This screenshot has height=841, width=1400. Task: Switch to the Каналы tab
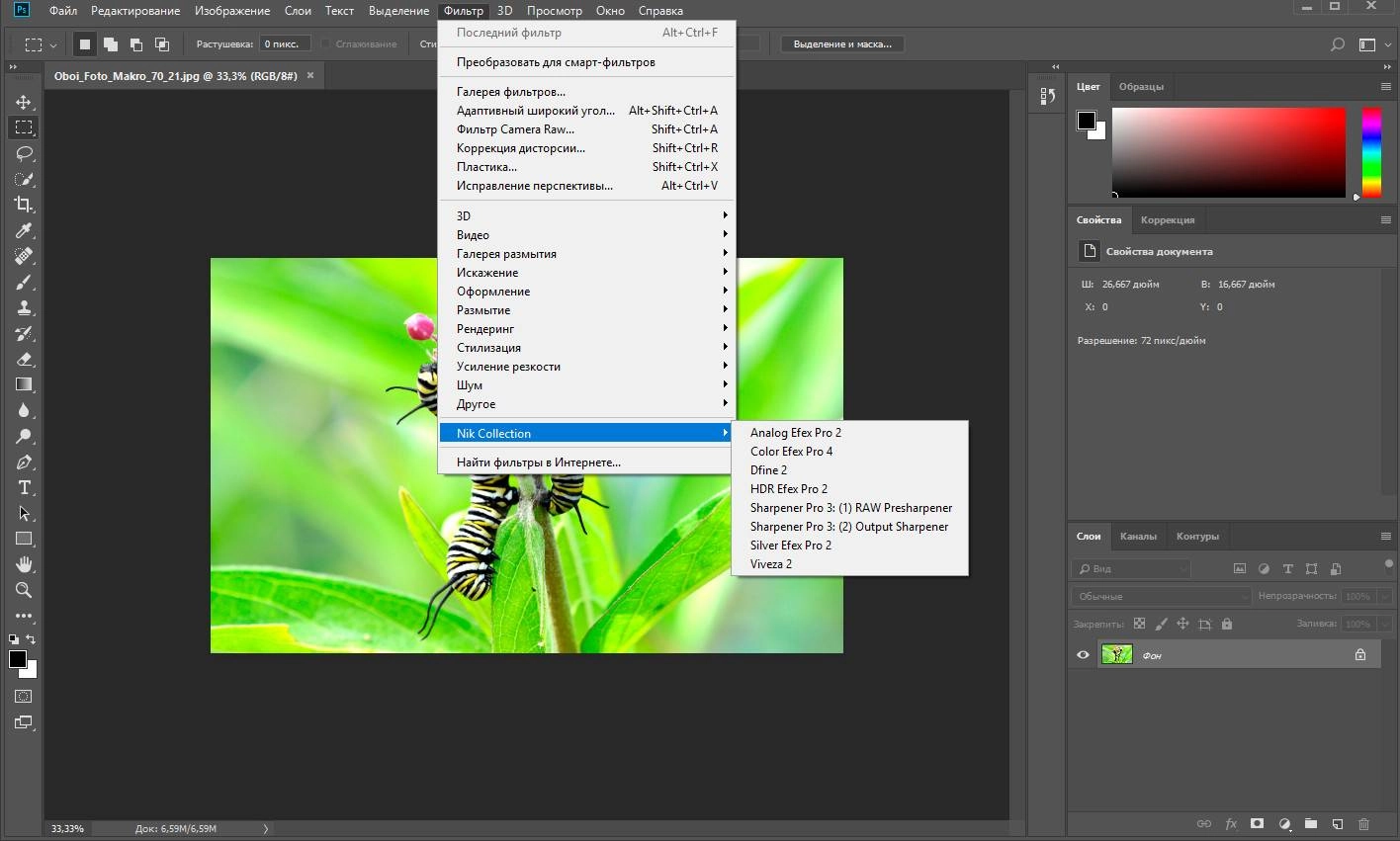point(1138,537)
